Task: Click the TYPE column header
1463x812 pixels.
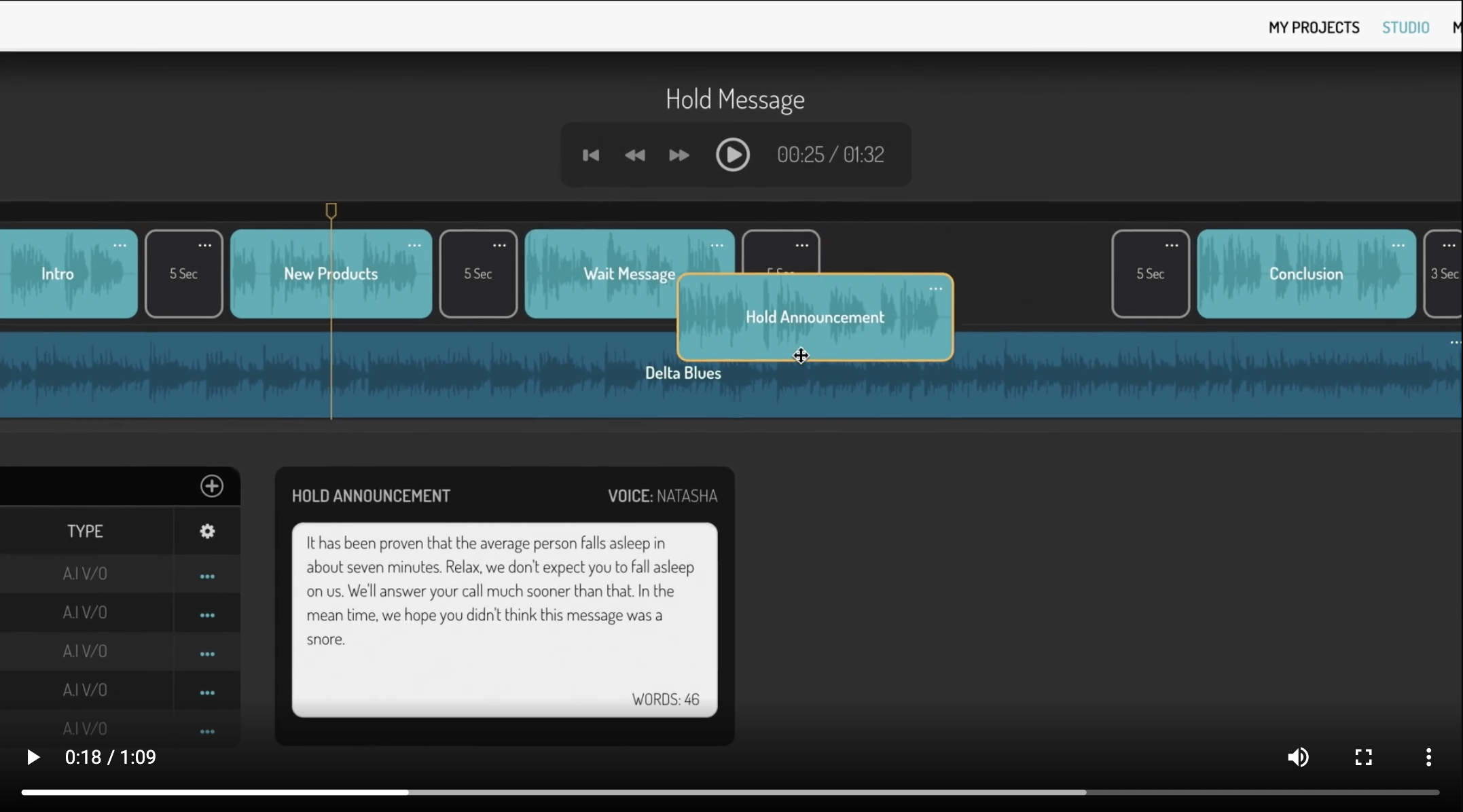Action: coord(85,531)
